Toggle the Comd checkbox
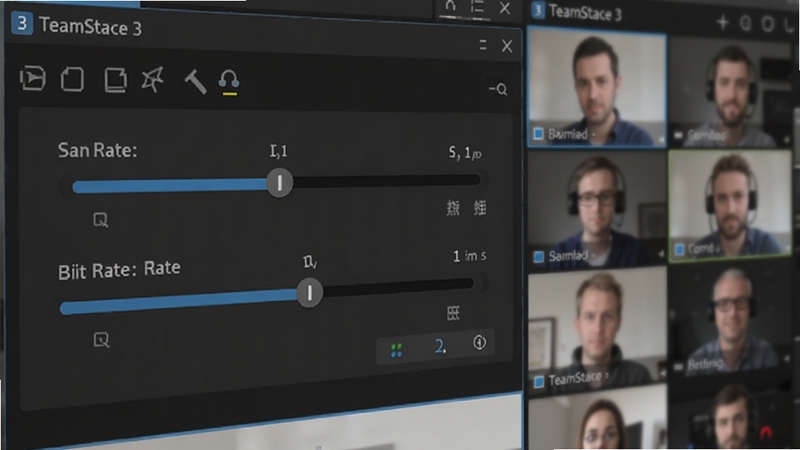Image resolution: width=800 pixels, height=450 pixels. coord(680,249)
